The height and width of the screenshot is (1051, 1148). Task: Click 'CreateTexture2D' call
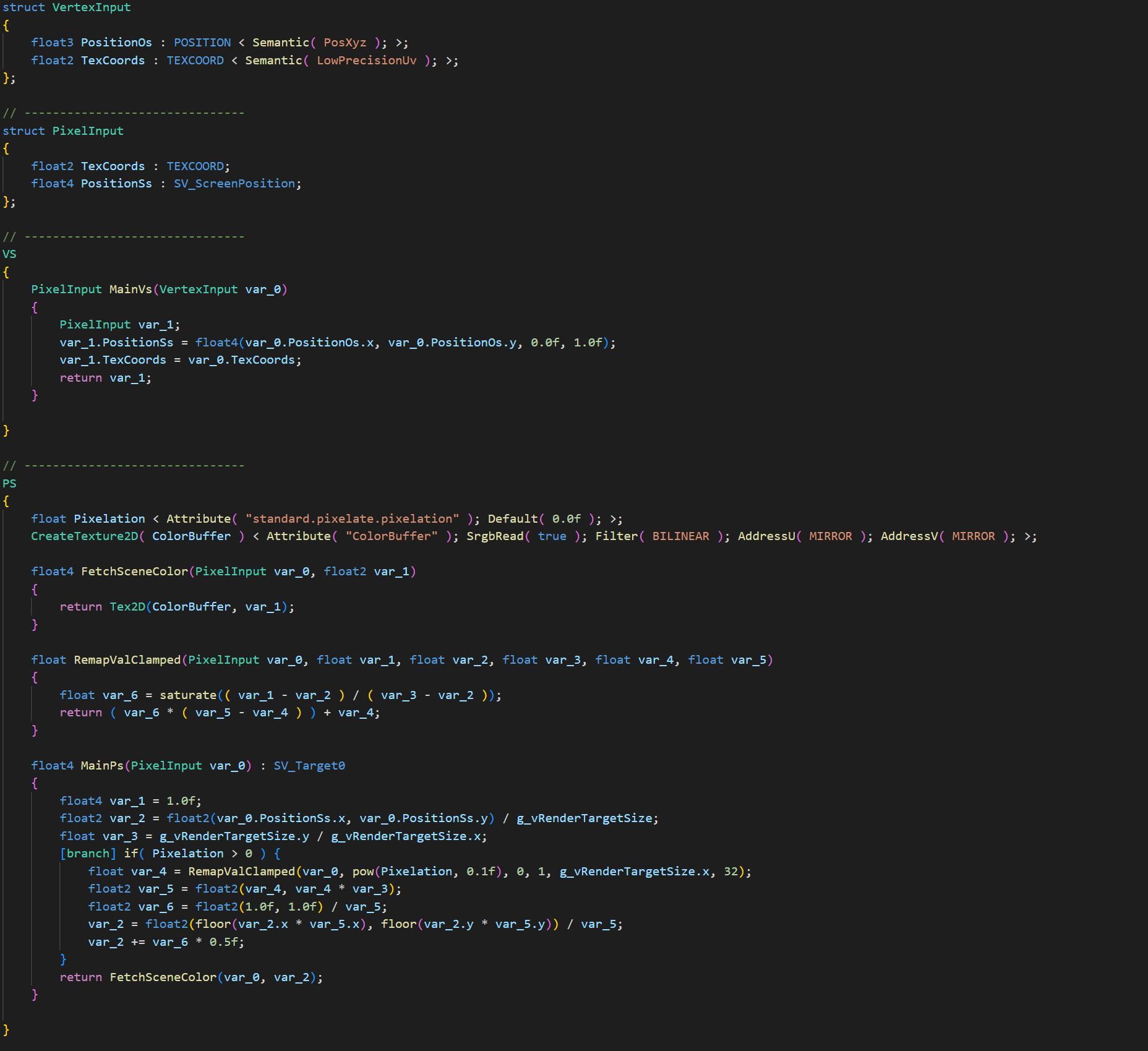click(84, 536)
